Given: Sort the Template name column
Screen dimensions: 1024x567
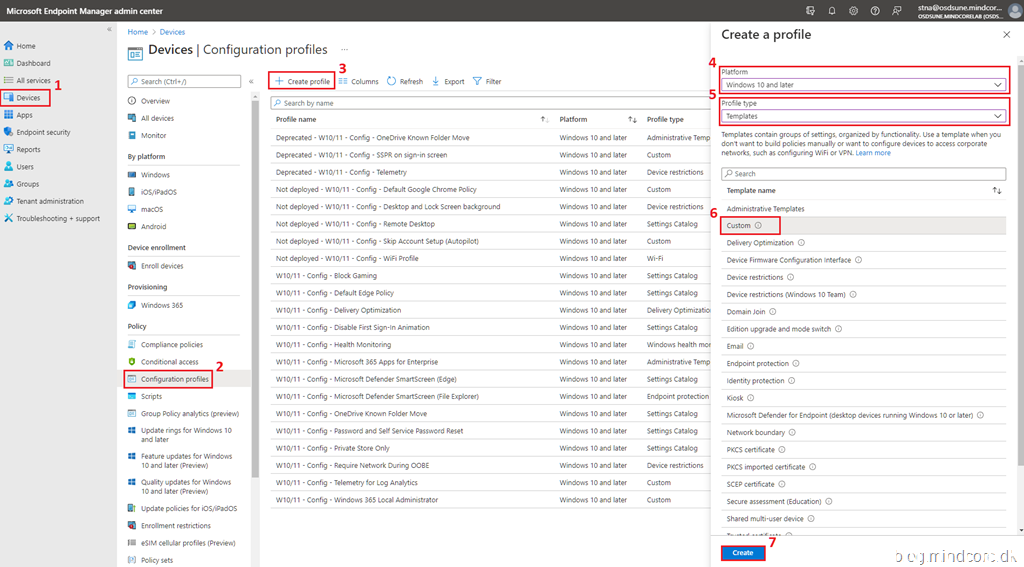Looking at the screenshot, I should (x=997, y=191).
